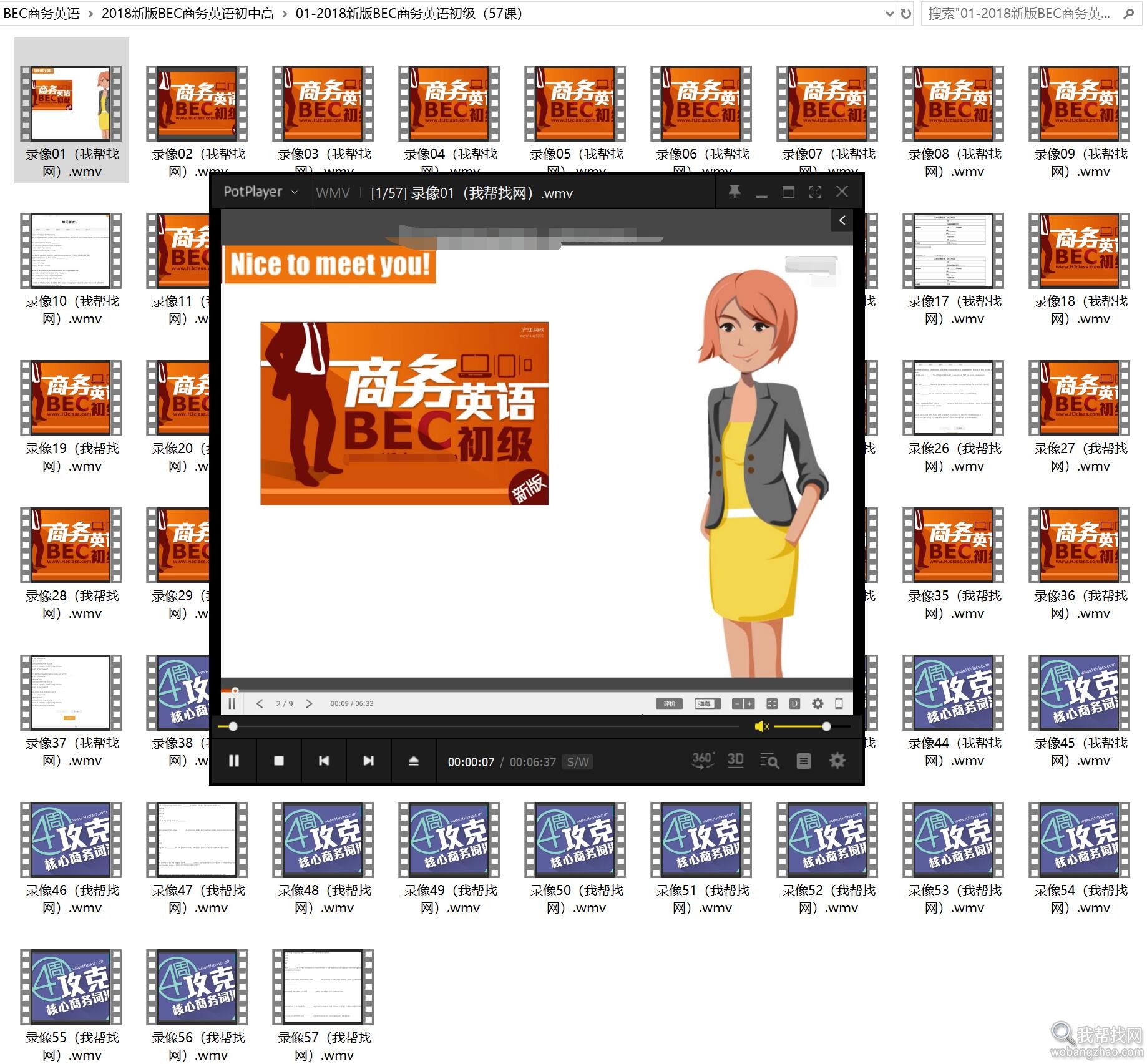Adjust the PotPlayer volume slider handle
Screen dimensions: 1147x1064
pyautogui.click(x=826, y=726)
